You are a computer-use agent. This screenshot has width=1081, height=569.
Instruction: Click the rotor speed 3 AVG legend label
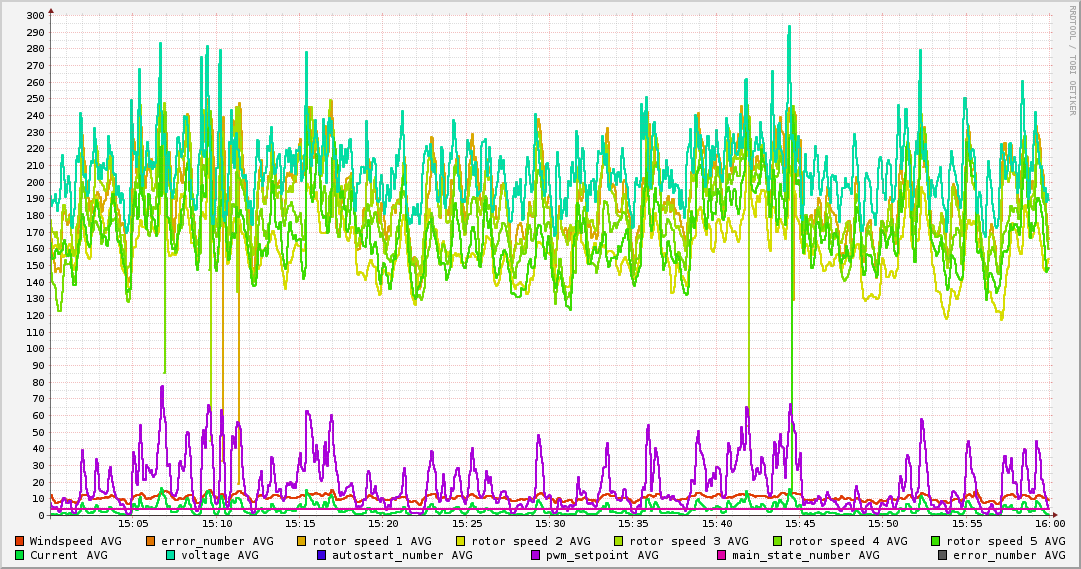(688, 541)
